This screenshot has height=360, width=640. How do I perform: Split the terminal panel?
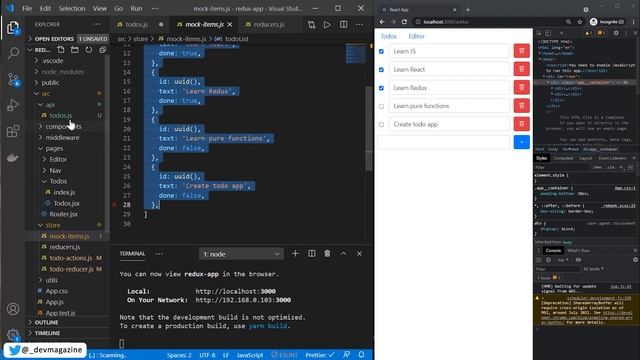pyautogui.click(x=311, y=253)
